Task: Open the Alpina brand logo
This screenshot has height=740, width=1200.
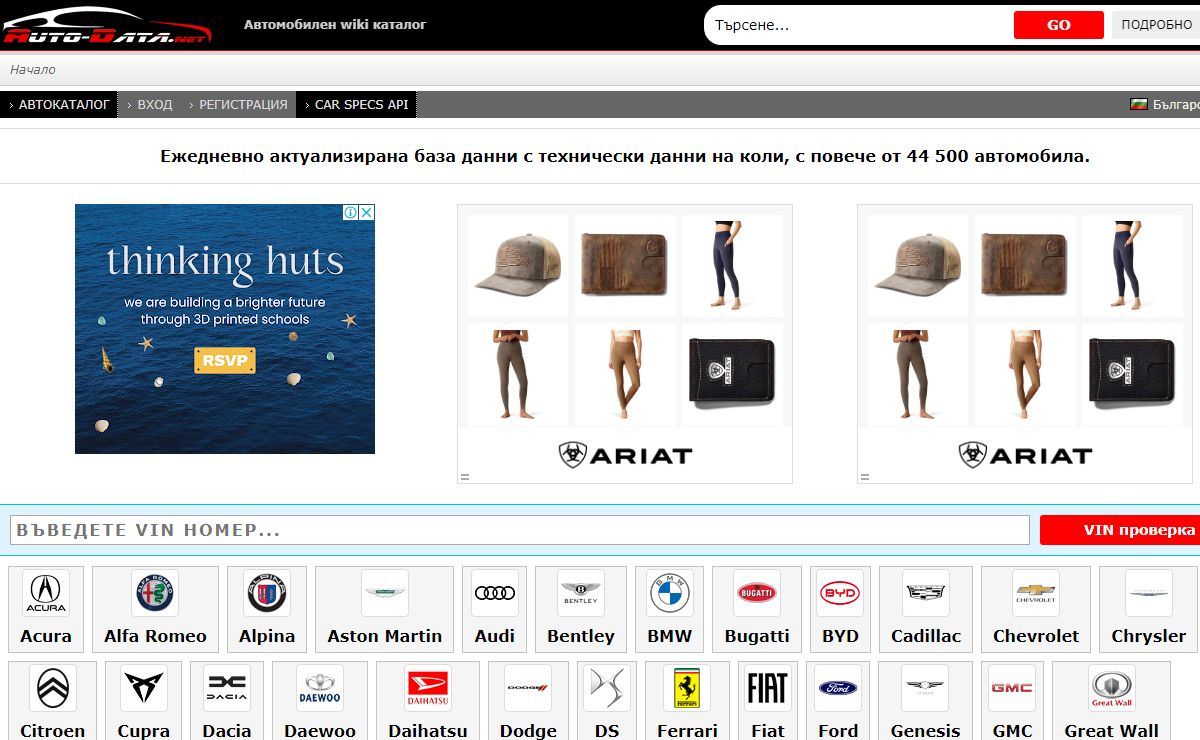Action: (267, 593)
